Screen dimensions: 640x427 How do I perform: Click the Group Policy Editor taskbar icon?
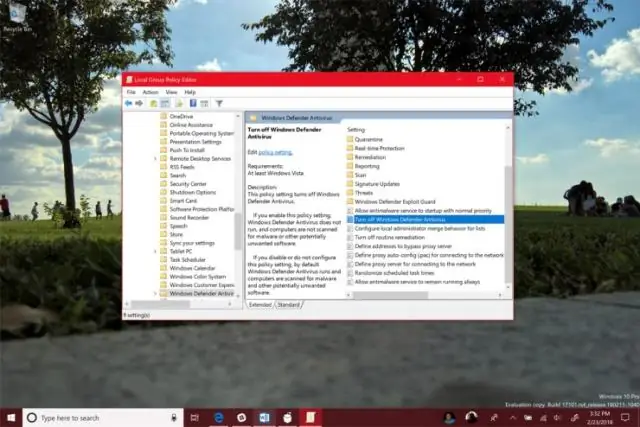coord(310,418)
